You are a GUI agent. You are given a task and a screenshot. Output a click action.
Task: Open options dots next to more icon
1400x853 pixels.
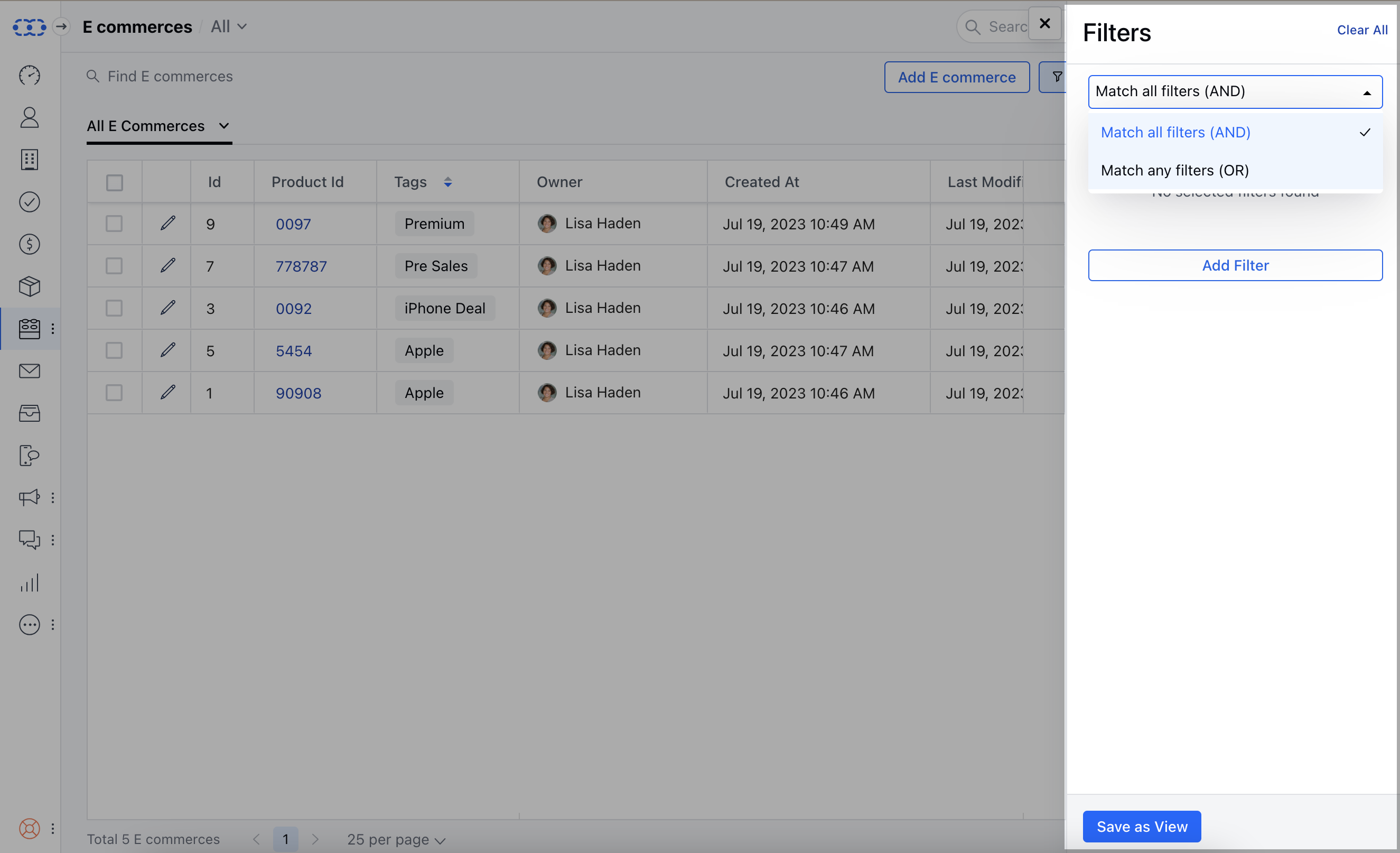[53, 625]
